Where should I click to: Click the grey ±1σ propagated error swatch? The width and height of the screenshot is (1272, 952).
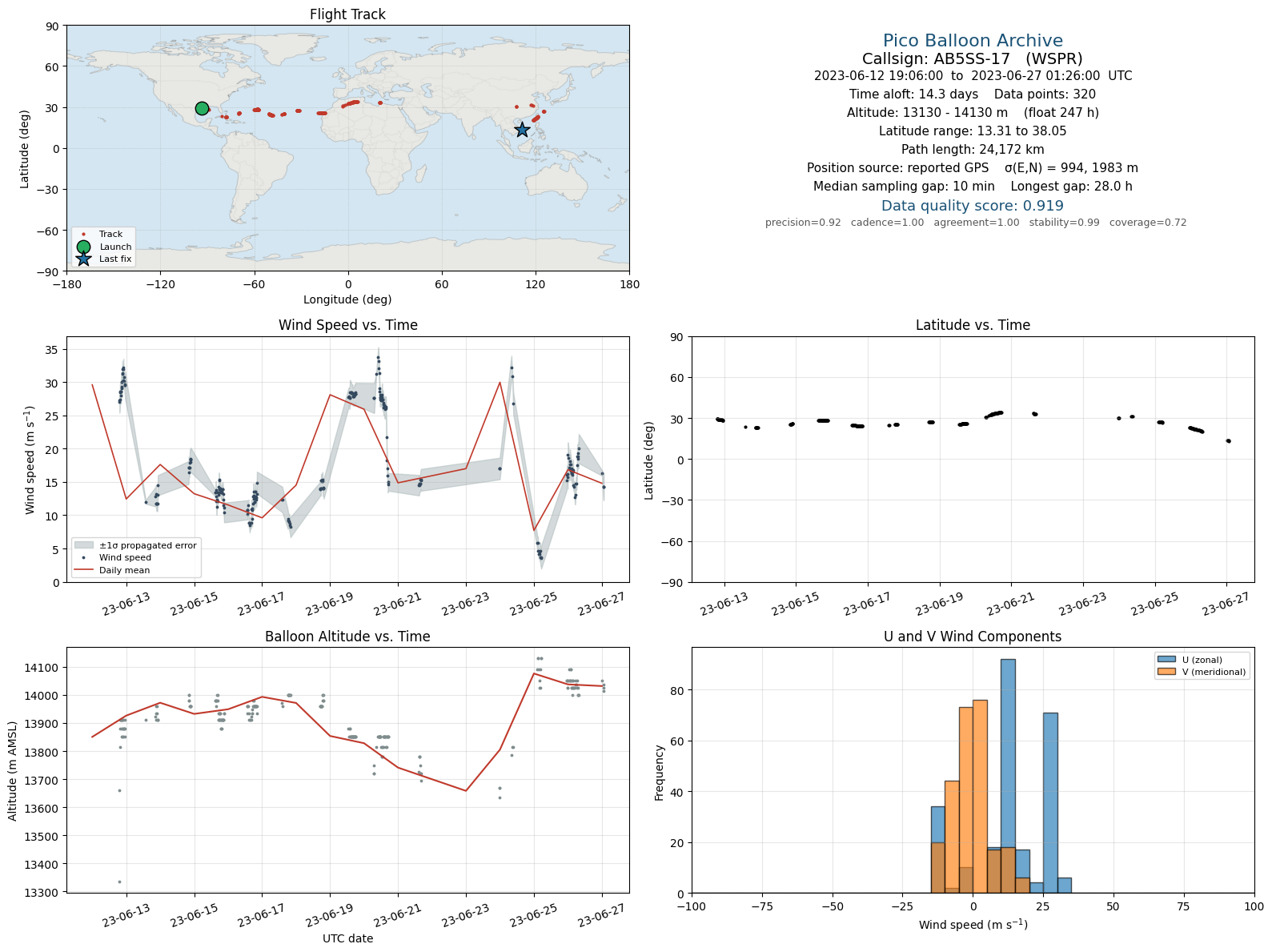click(x=83, y=545)
